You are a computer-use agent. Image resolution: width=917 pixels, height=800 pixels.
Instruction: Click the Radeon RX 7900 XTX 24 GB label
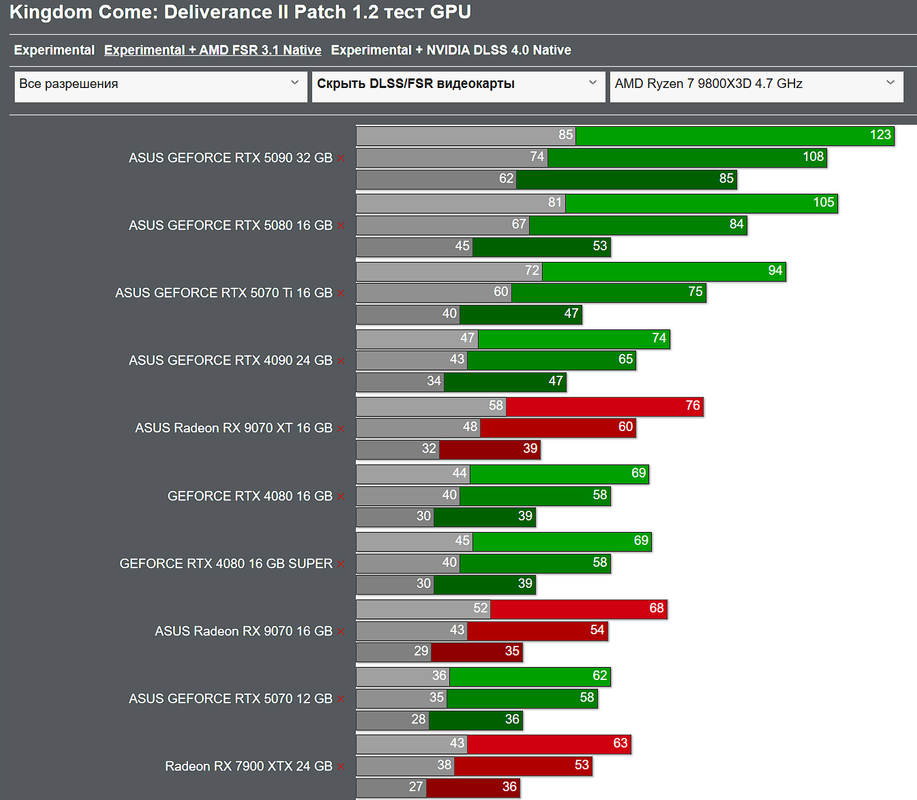click(249, 767)
